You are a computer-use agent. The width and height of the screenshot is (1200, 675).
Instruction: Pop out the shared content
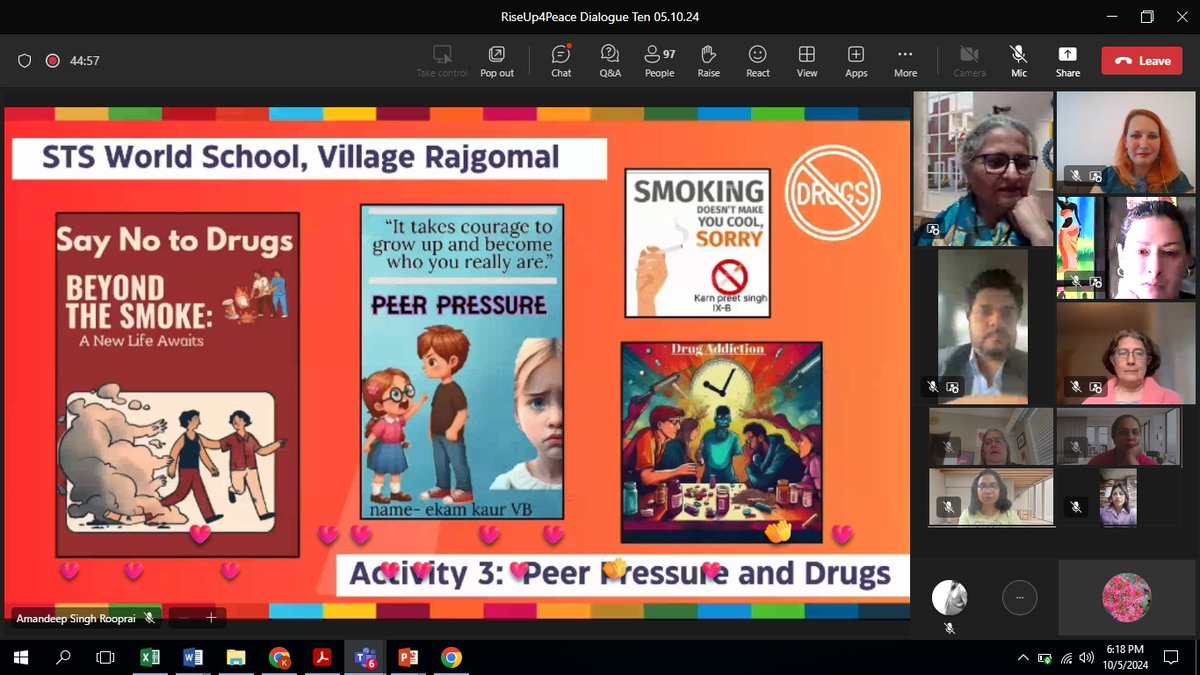[497, 60]
